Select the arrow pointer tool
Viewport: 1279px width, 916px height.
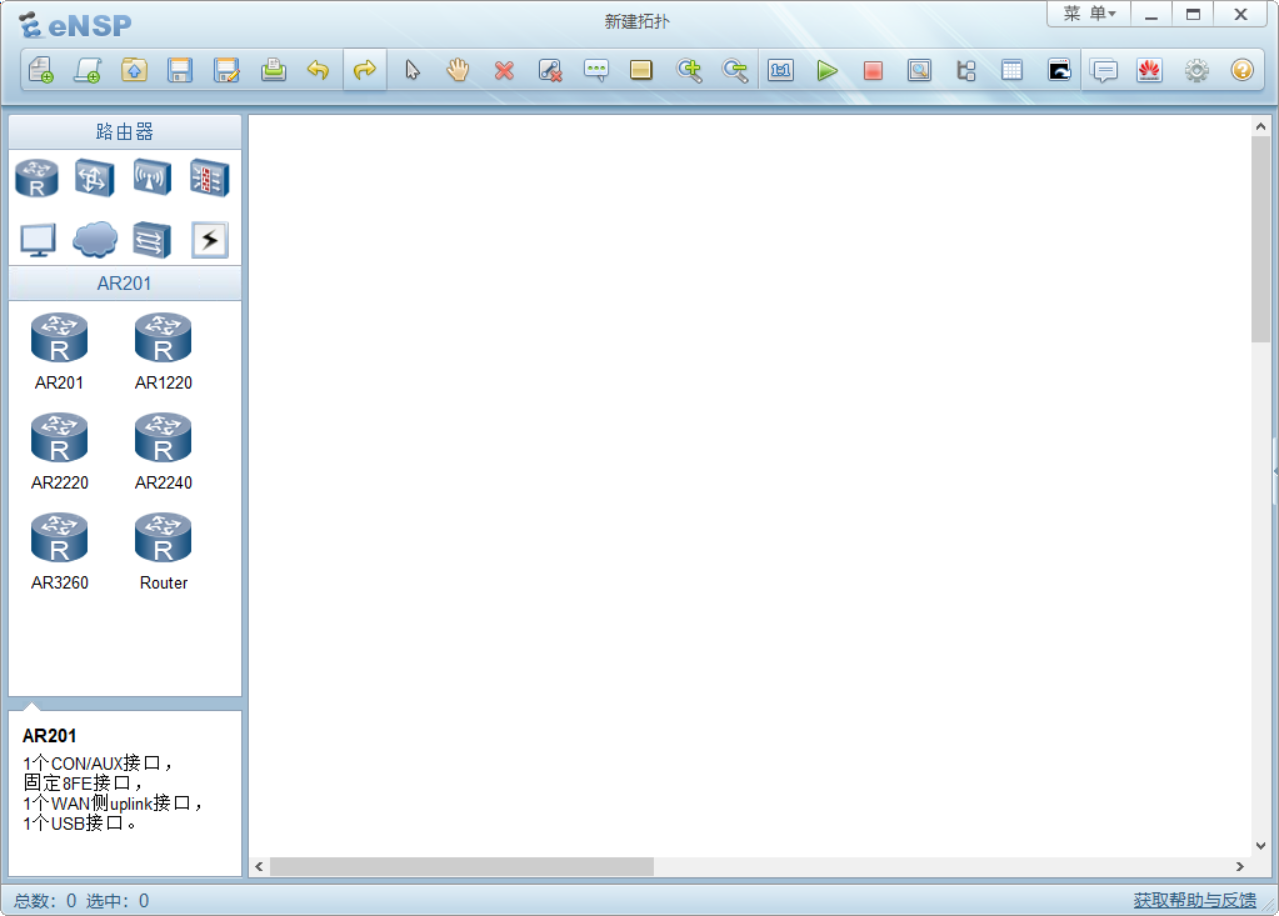pyautogui.click(x=412, y=71)
